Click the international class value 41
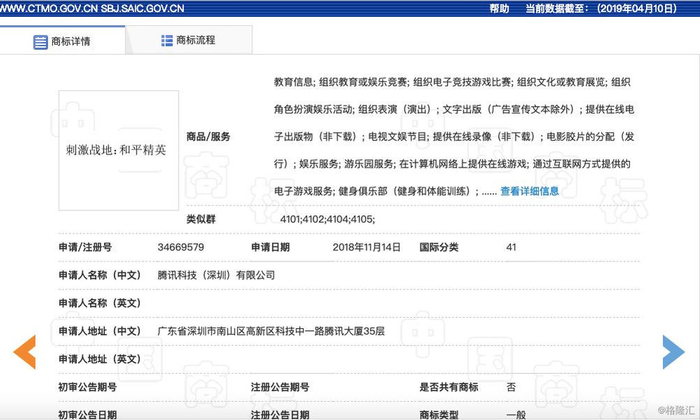The width and height of the screenshot is (700, 420). point(511,247)
